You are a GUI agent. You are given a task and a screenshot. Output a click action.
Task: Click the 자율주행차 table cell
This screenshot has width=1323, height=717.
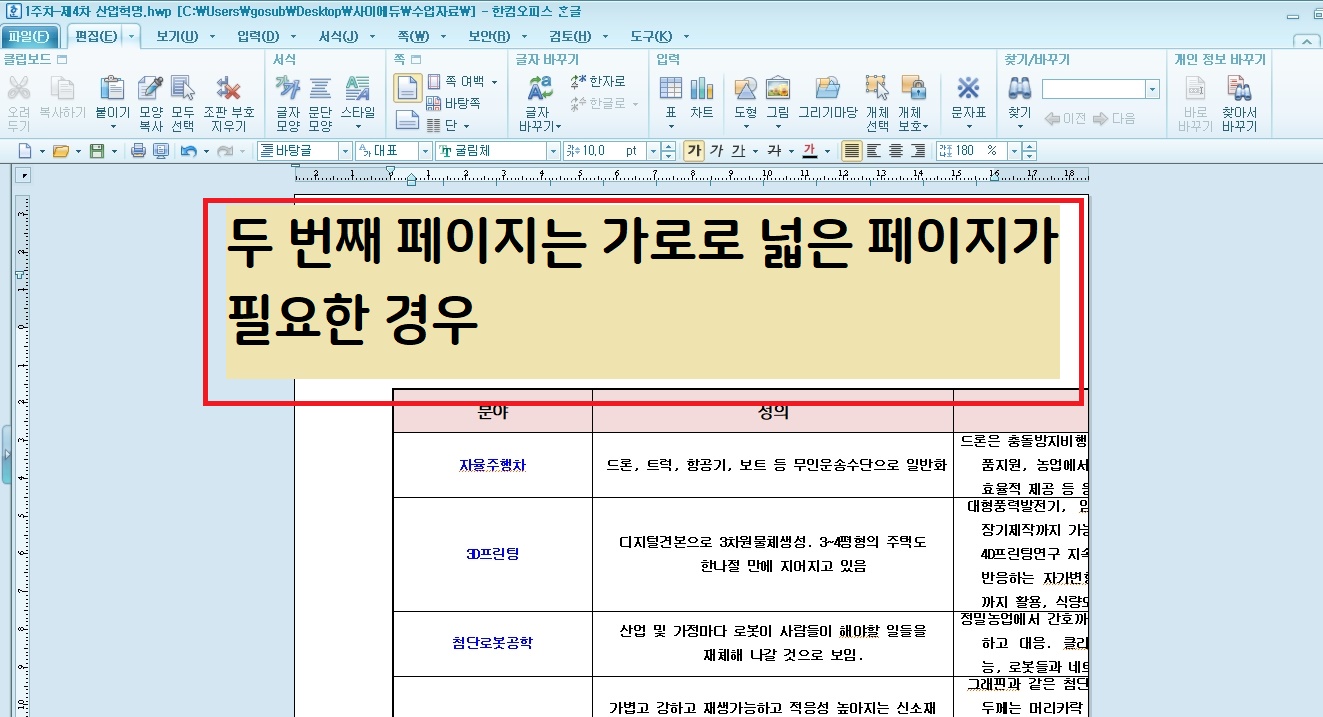495,465
